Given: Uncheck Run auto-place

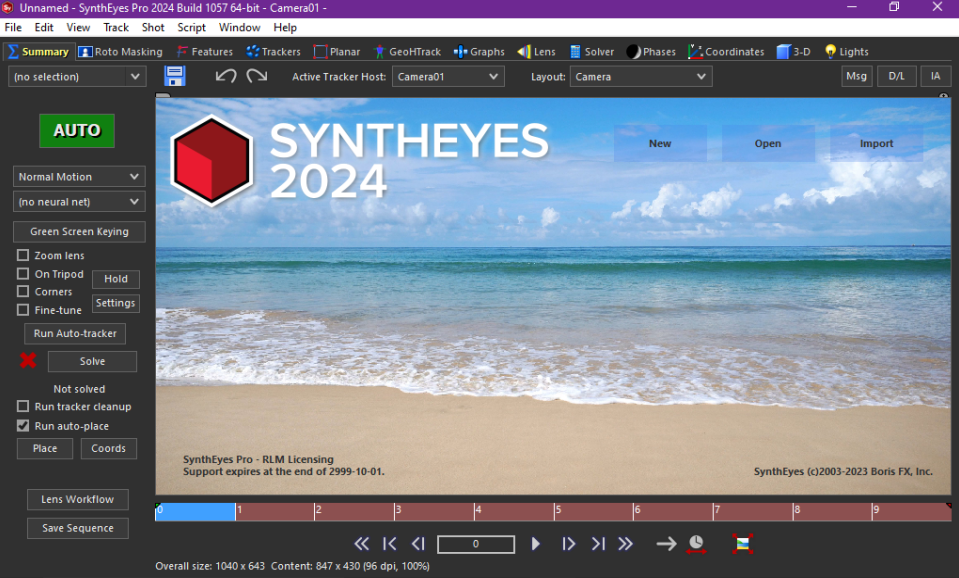Looking at the screenshot, I should coord(23,425).
